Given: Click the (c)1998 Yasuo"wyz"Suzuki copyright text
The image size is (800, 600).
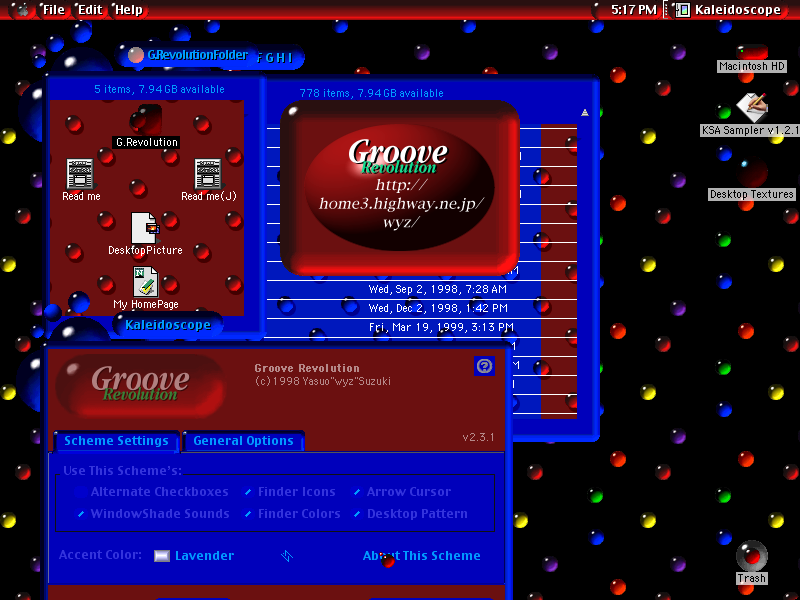Looking at the screenshot, I should (323, 381).
